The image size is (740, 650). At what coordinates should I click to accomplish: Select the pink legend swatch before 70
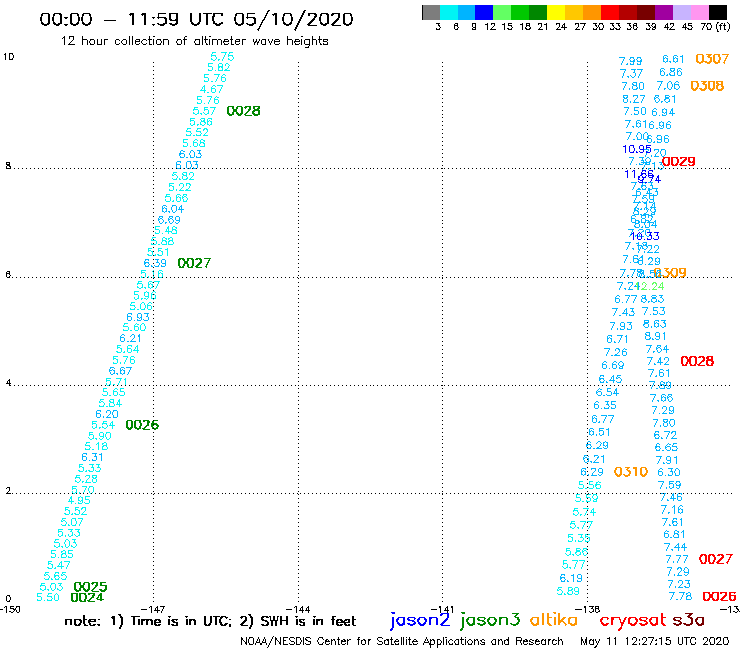coord(699,12)
